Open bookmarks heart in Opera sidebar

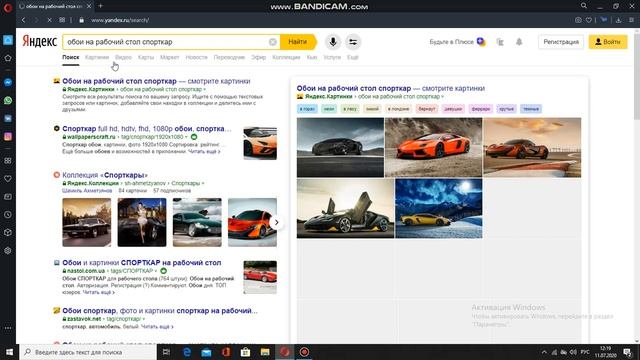pyautogui.click(x=8, y=179)
